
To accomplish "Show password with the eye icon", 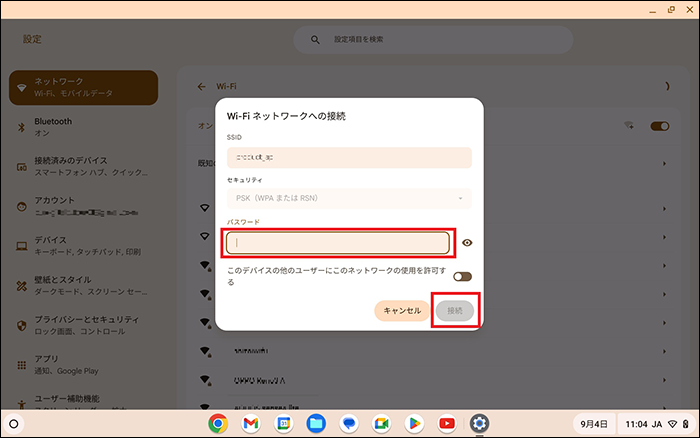I will click(x=467, y=243).
